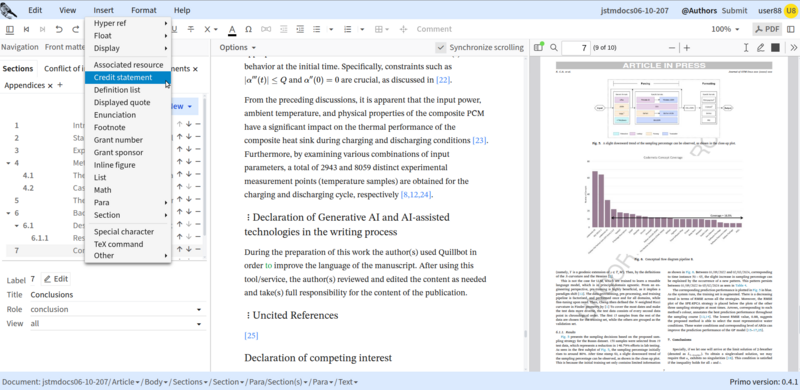Image resolution: width=800 pixels, height=390 pixels.
Task: Open the numbered list style dropdown
Action: 362,30
